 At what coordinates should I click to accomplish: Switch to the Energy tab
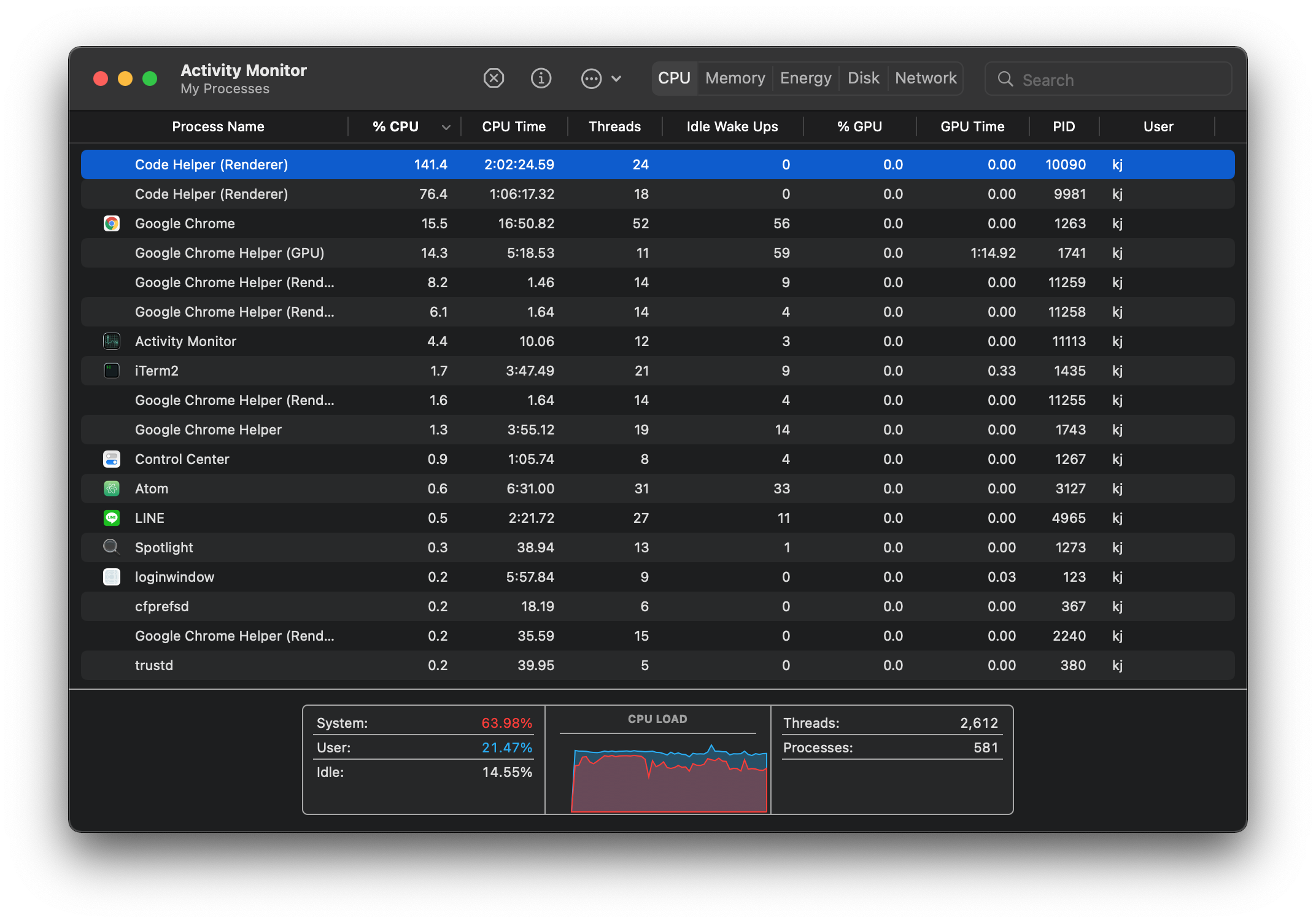coord(805,78)
